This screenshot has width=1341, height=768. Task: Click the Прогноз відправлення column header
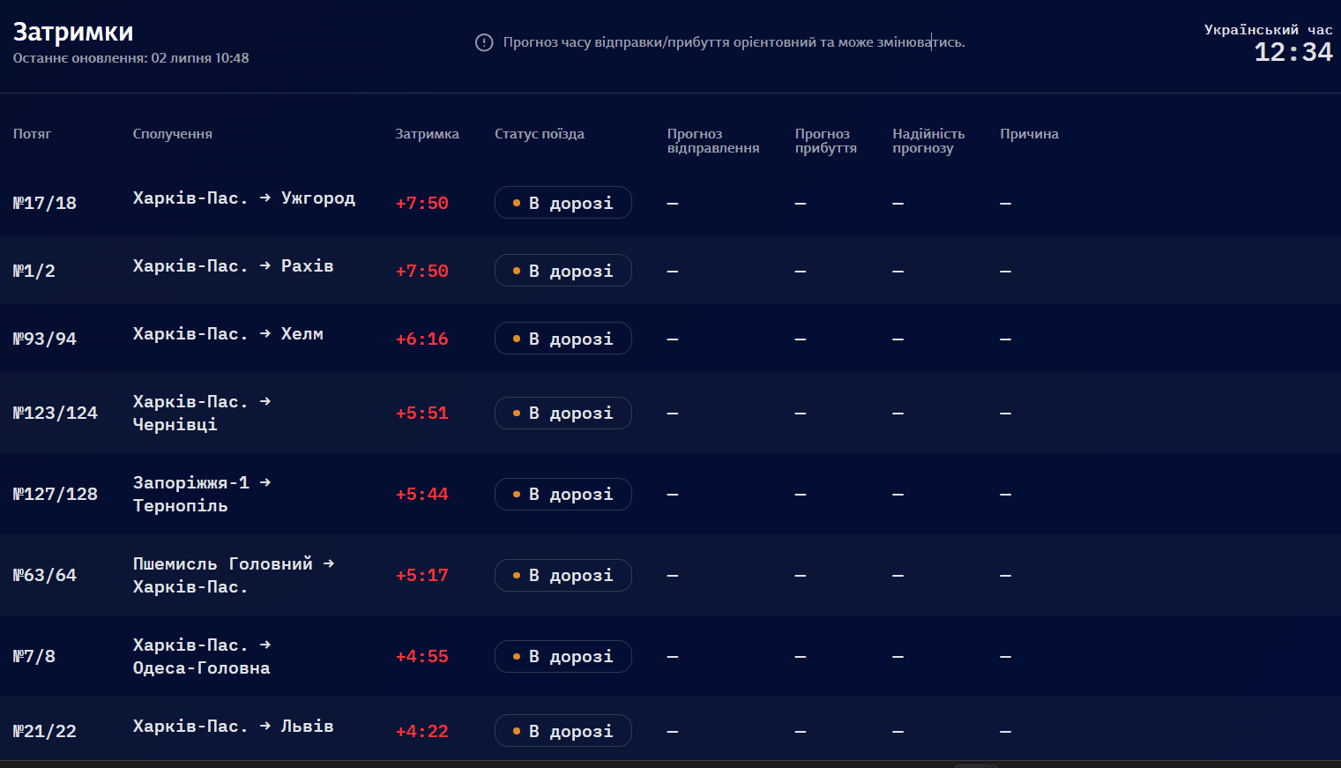click(713, 141)
